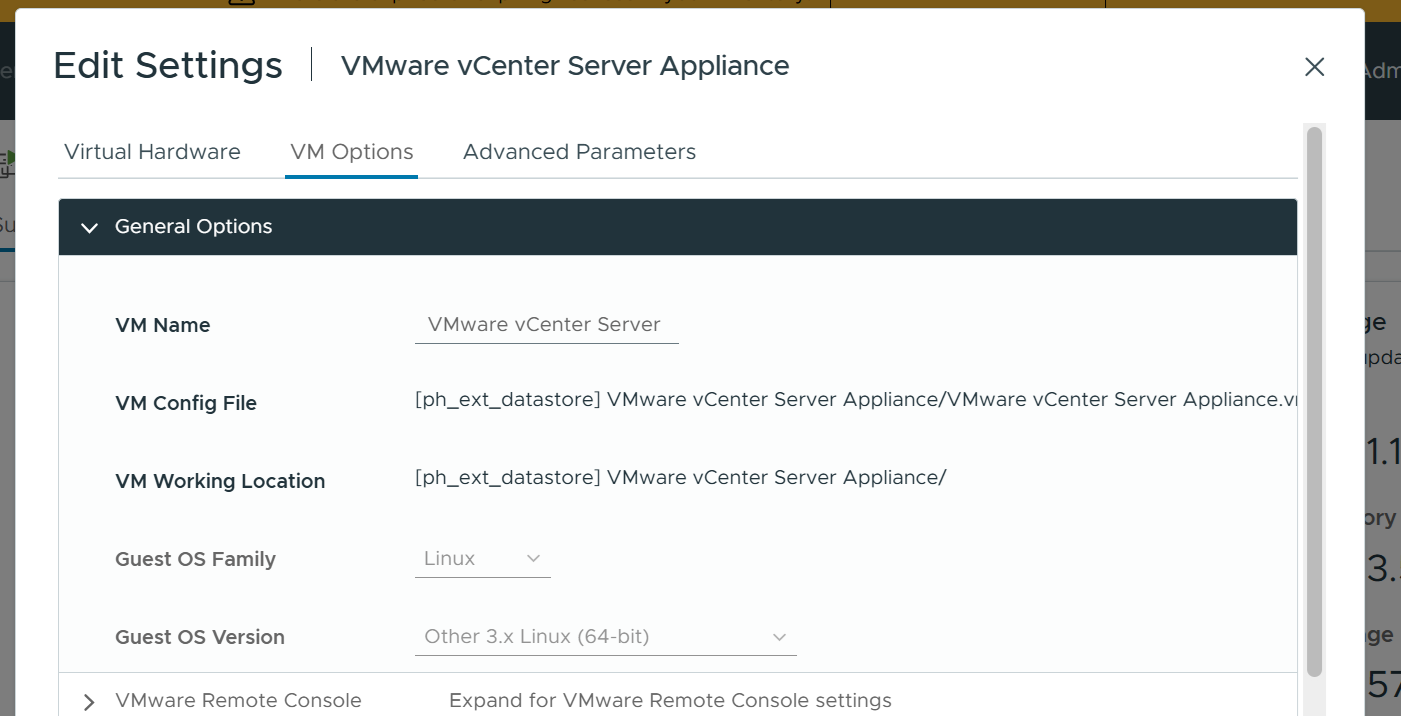This screenshot has width=1401, height=716.
Task: Click the VM Config File path text
Action: [856, 399]
